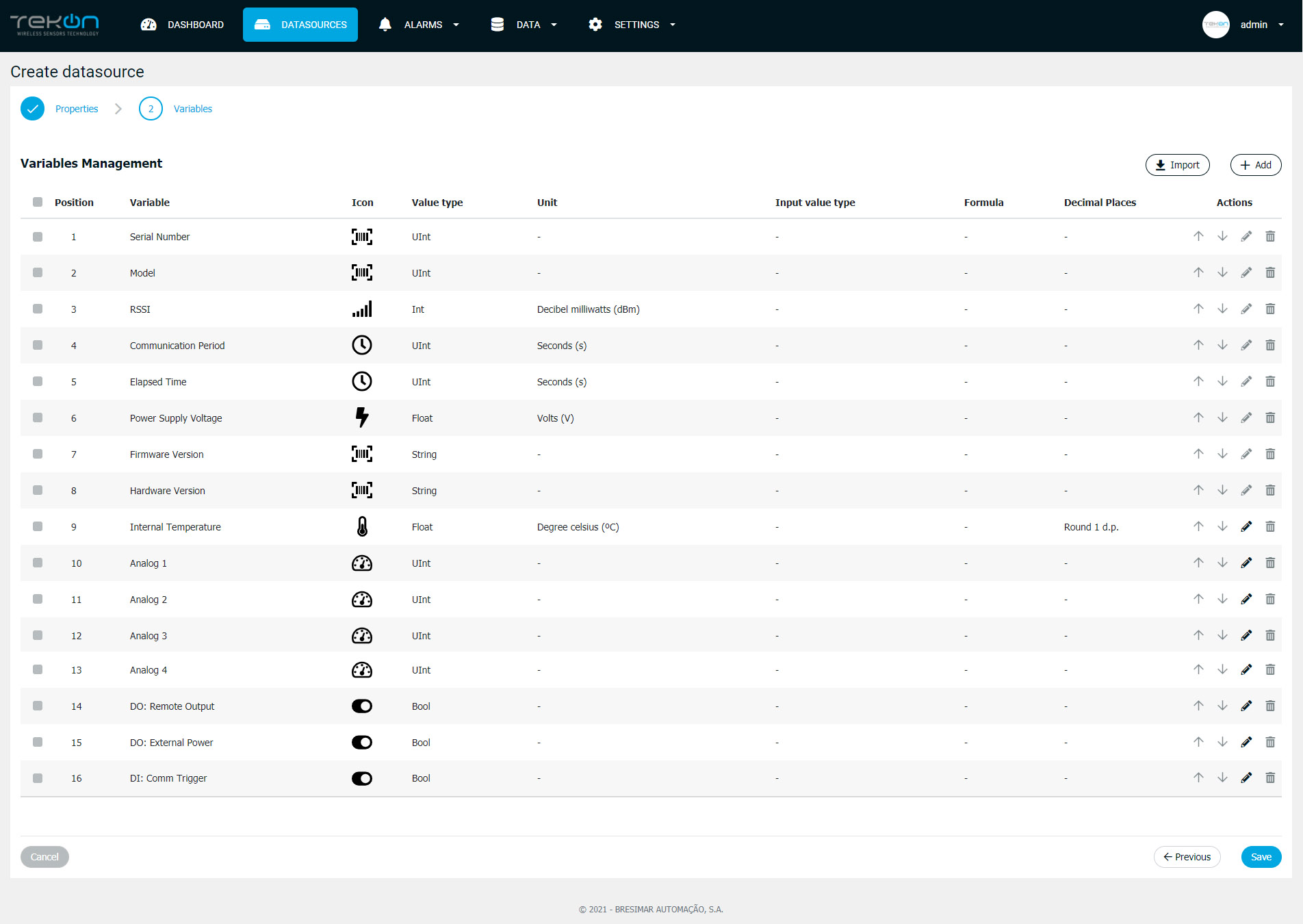Click the Variable column header
Image resolution: width=1303 pixels, height=924 pixels.
(x=150, y=202)
